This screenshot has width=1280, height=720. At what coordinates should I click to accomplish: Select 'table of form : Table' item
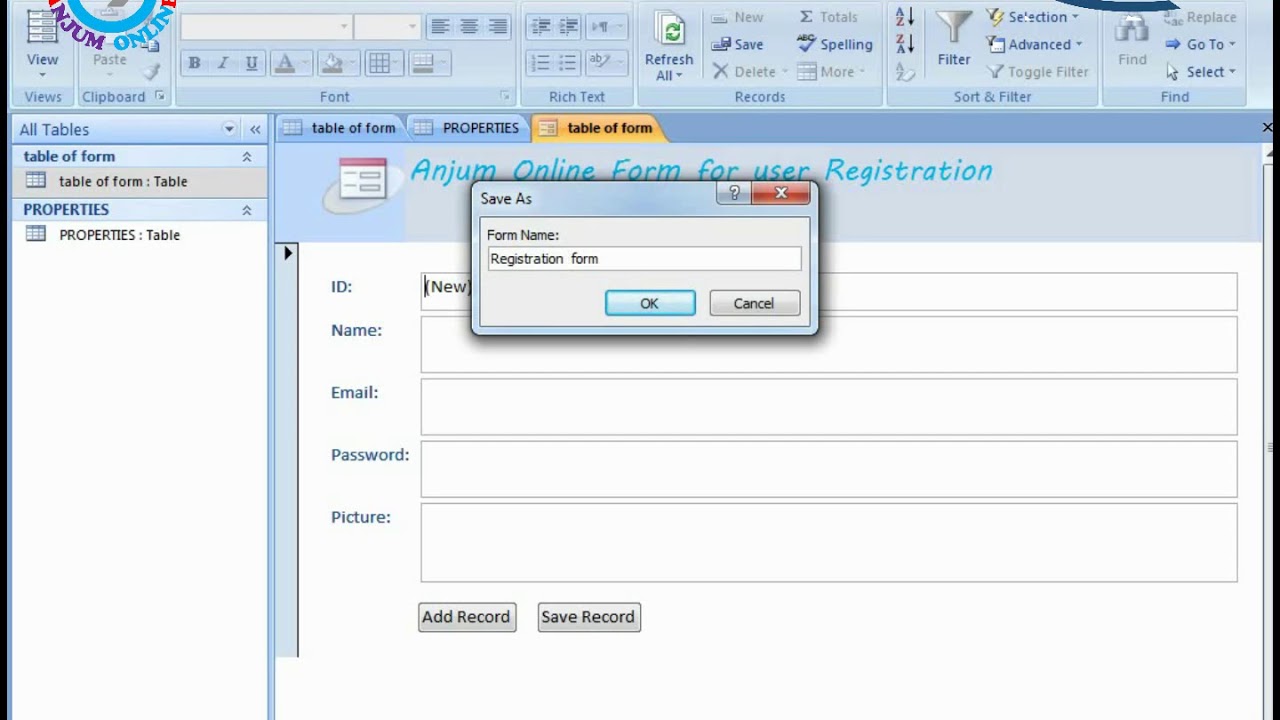(x=140, y=181)
